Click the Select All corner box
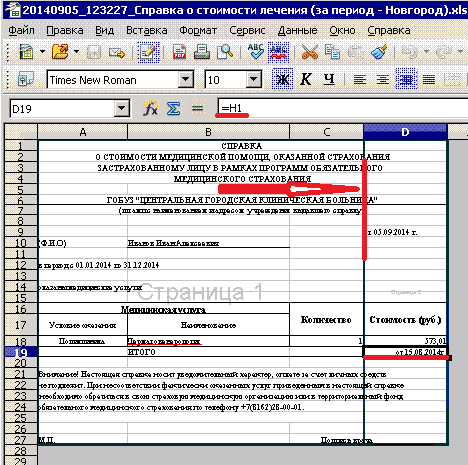The height and width of the screenshot is (465, 468). pyautogui.click(x=21, y=132)
